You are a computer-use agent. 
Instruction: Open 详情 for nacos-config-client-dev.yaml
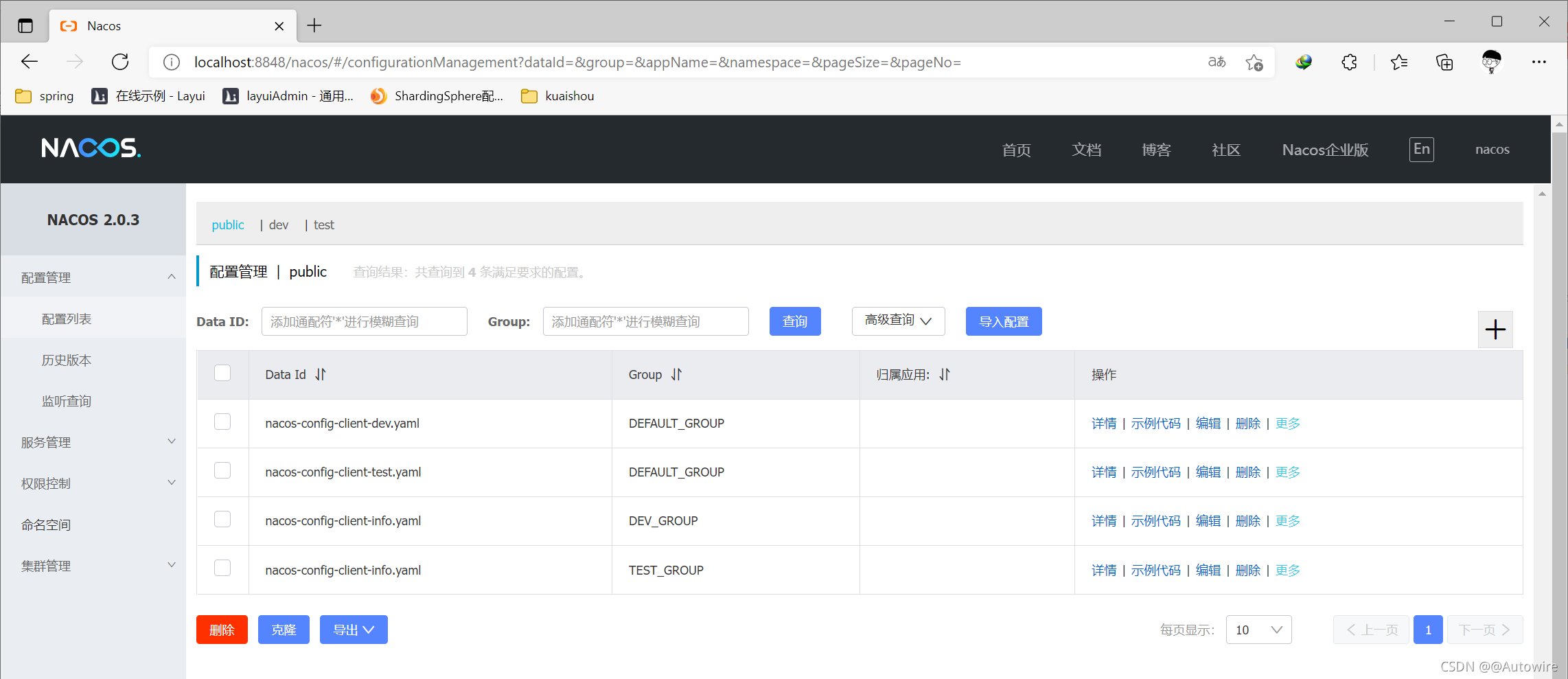[x=1104, y=424]
